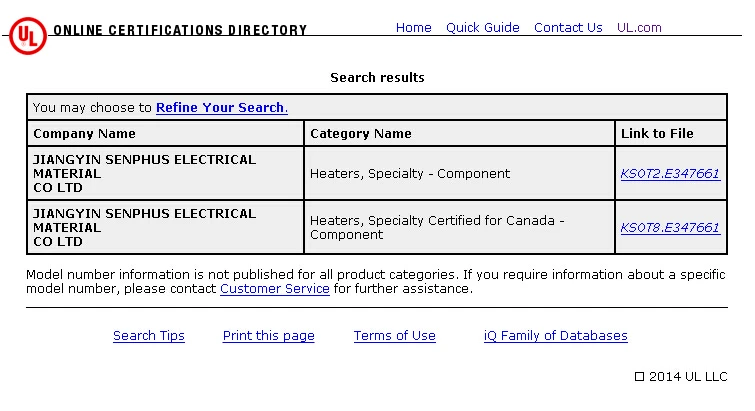755x411 pixels.
Task: Click the Search results heading
Action: (x=377, y=78)
